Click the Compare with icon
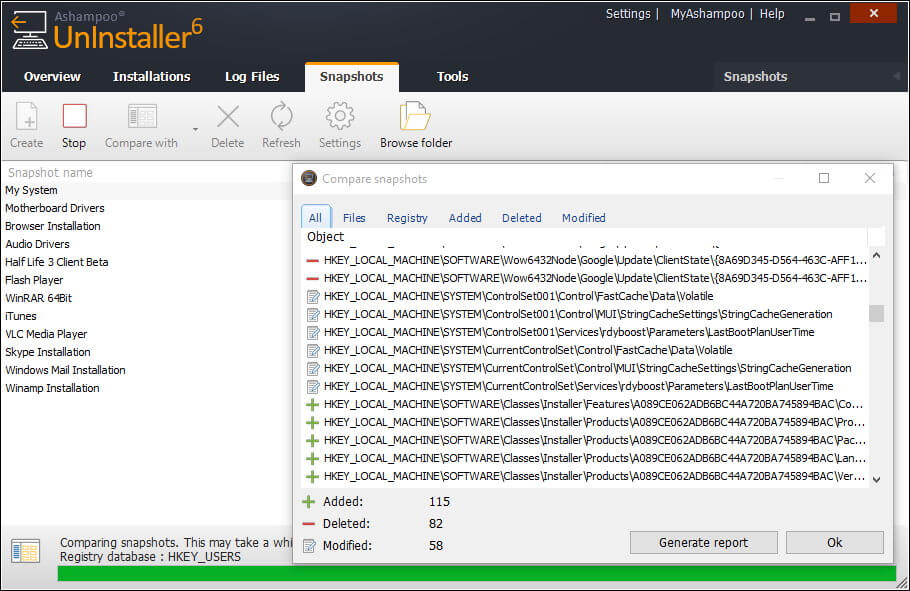 tap(142, 117)
